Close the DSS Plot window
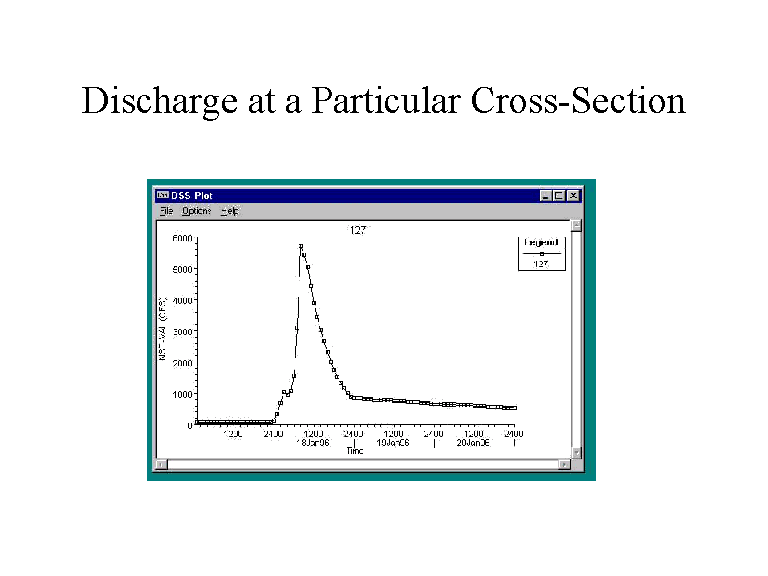Viewport: 768px width, 576px height. point(574,196)
